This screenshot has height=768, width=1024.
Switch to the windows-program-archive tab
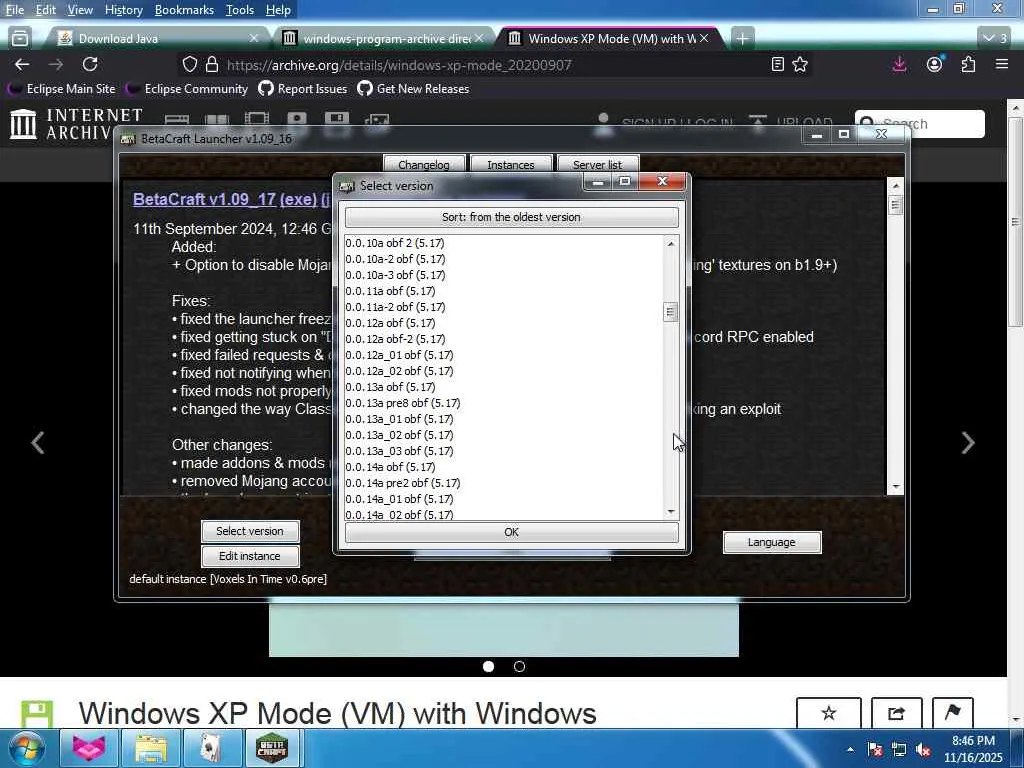point(385,39)
